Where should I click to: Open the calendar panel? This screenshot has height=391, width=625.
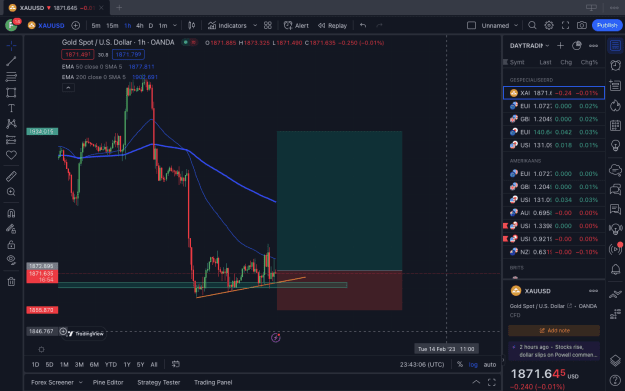615,126
